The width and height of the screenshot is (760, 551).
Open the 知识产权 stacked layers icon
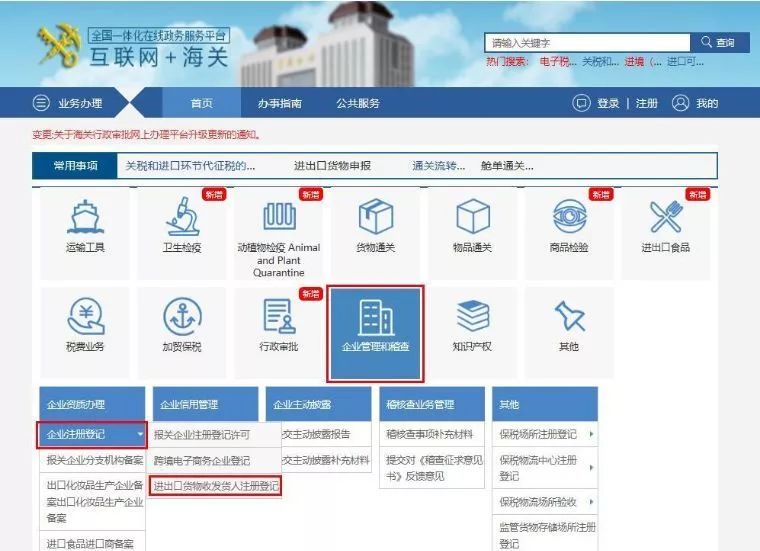tap(472, 317)
